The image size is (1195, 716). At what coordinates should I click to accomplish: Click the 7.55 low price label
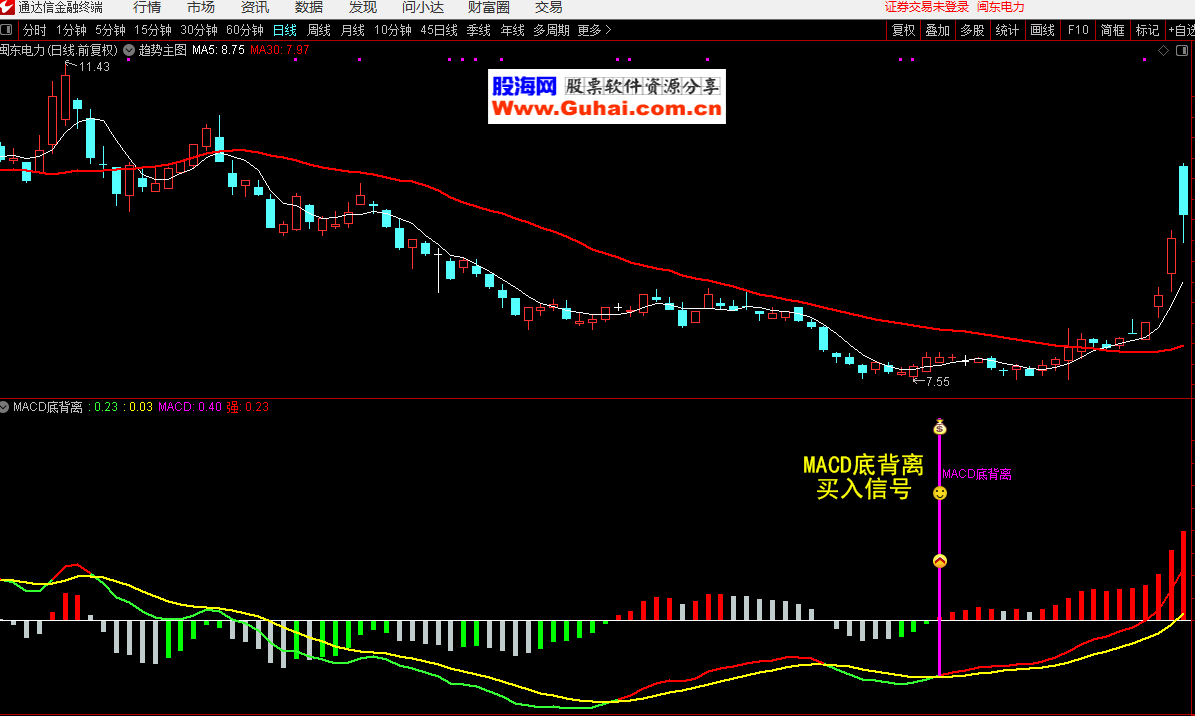coord(937,382)
